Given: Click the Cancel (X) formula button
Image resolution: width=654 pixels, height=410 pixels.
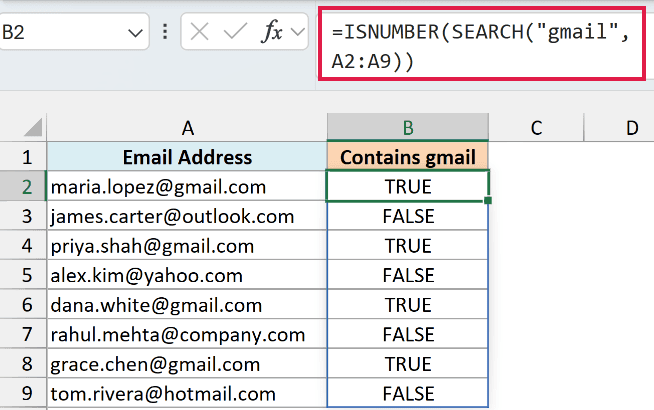Looking at the screenshot, I should 199,32.
